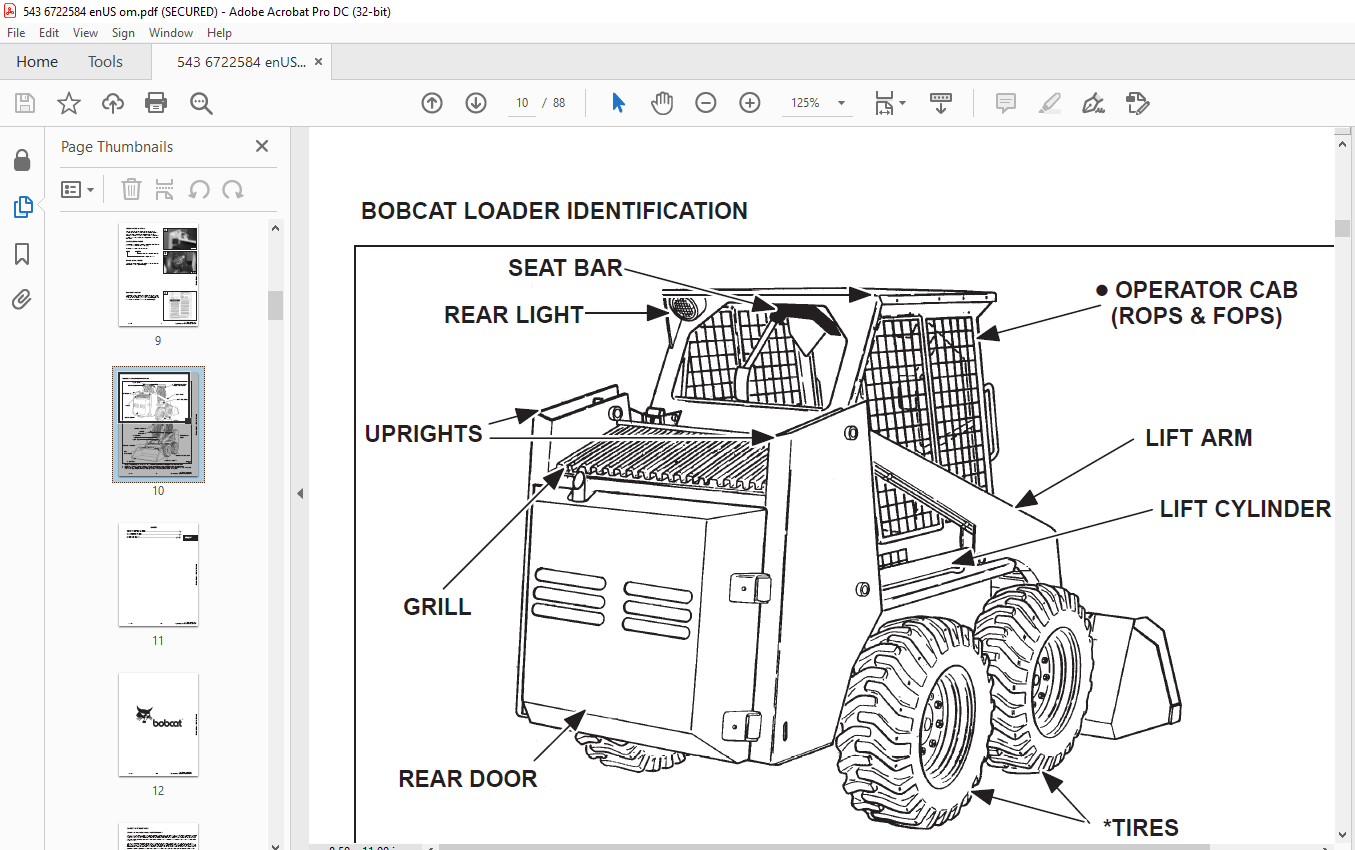1355x850 pixels.
Task: Go to next page arrow icon
Action: click(x=476, y=103)
